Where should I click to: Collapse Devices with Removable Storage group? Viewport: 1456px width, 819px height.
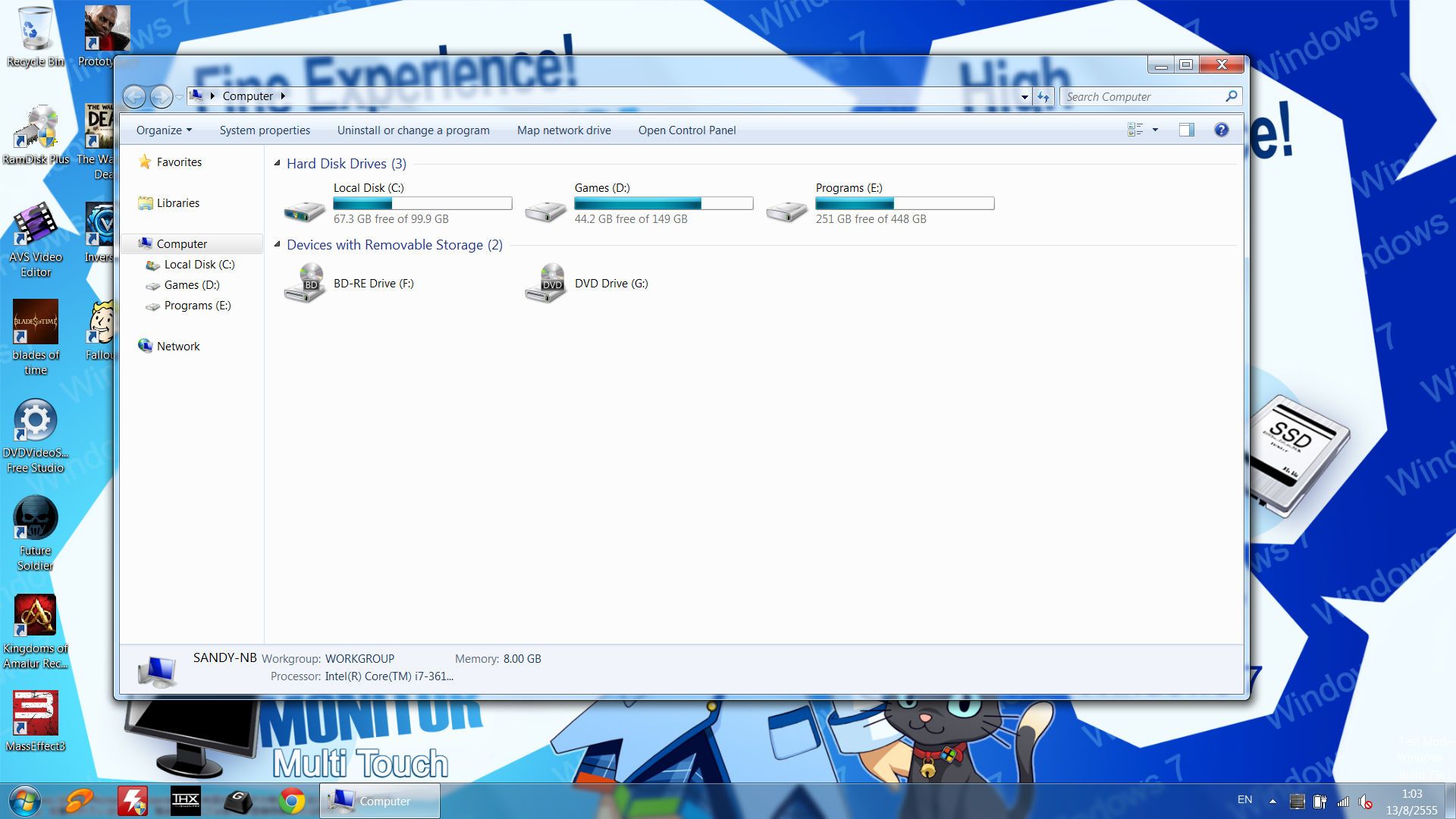(x=277, y=244)
